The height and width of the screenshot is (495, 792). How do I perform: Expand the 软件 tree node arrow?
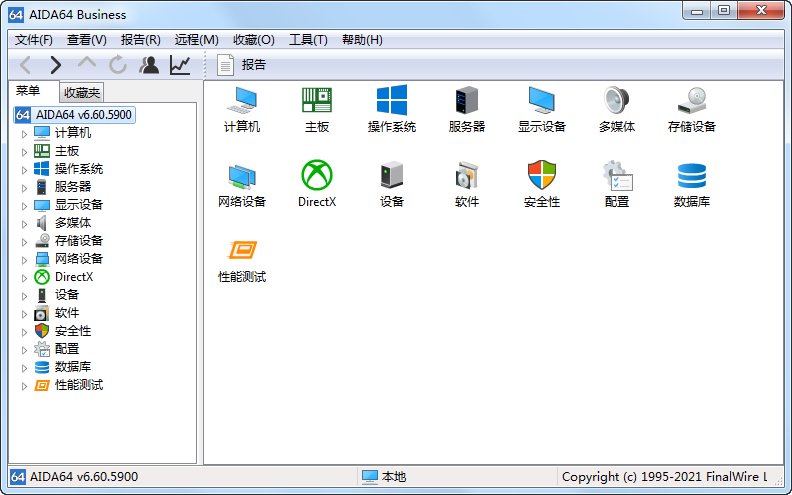(24, 314)
